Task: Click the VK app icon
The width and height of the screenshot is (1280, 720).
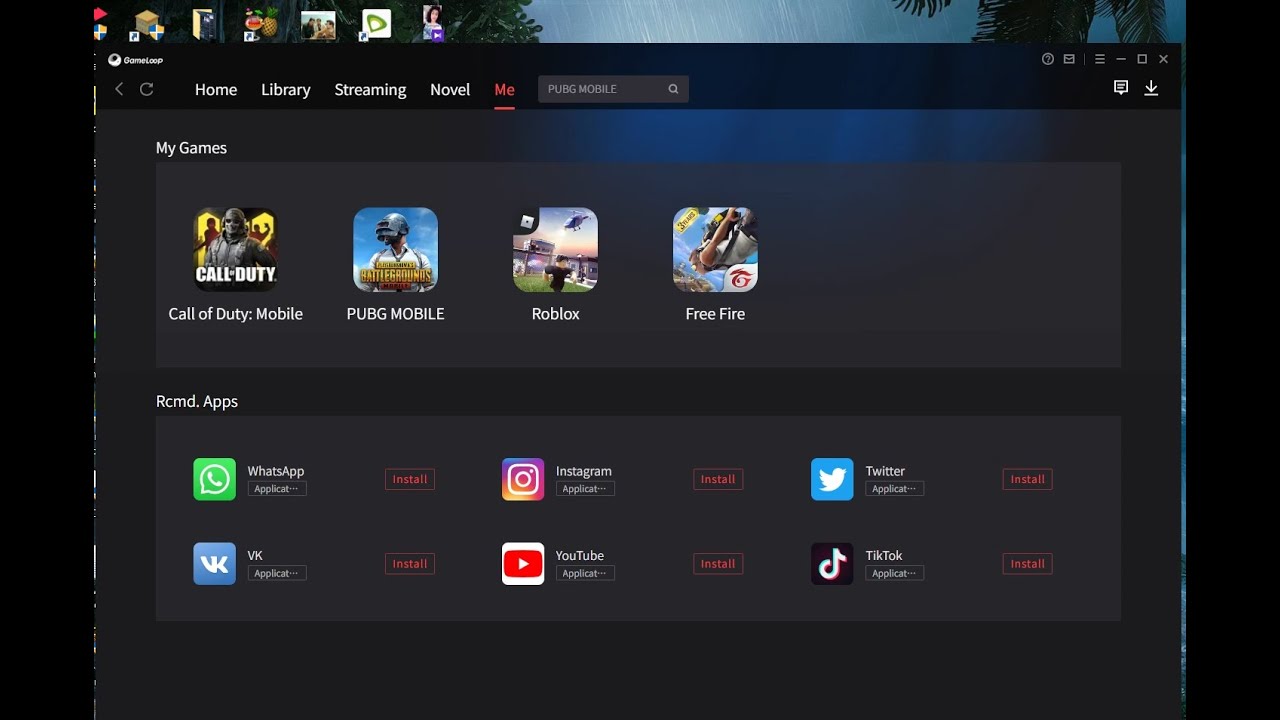Action: click(214, 564)
